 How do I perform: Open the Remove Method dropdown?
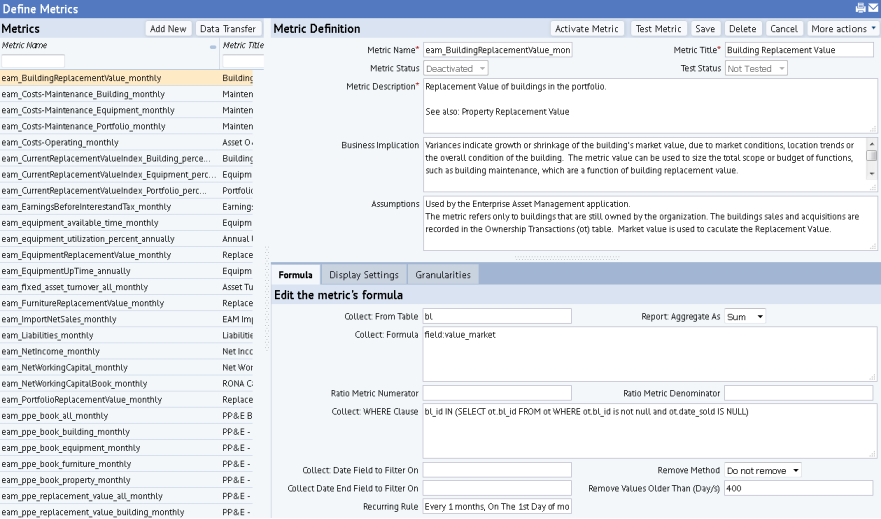[x=763, y=470]
